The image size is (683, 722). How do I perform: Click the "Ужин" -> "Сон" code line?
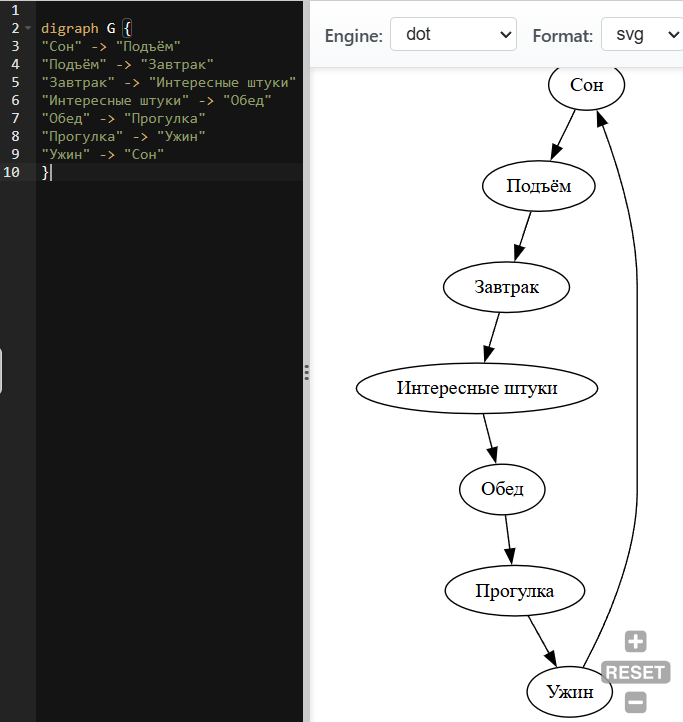pyautogui.click(x=102, y=154)
